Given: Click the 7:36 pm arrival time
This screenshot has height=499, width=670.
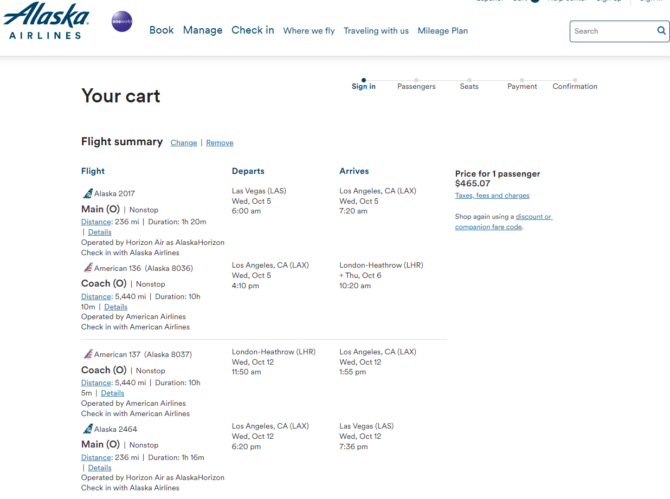Looking at the screenshot, I should pyautogui.click(x=353, y=446).
